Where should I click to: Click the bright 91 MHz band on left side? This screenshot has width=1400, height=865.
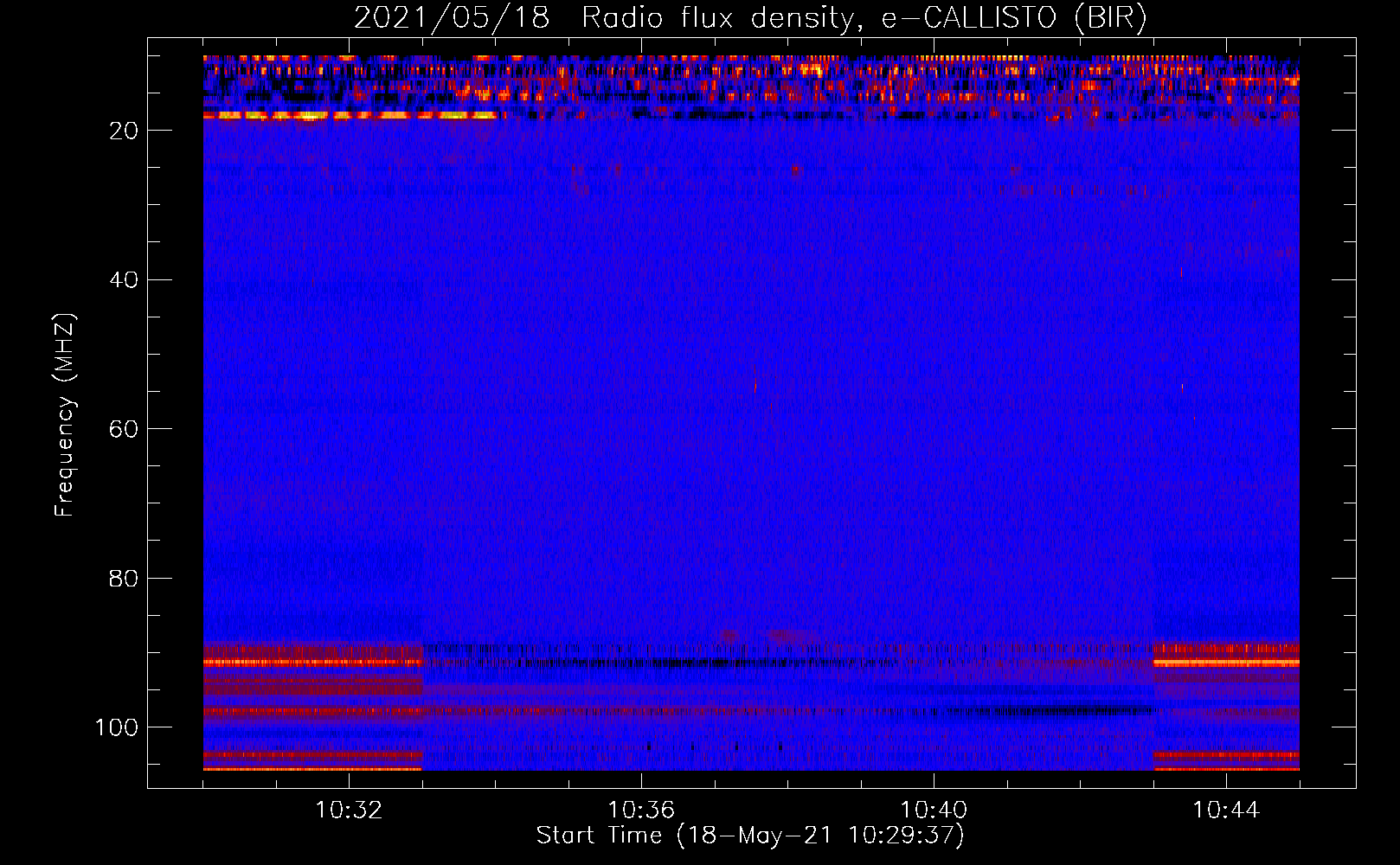click(311, 663)
